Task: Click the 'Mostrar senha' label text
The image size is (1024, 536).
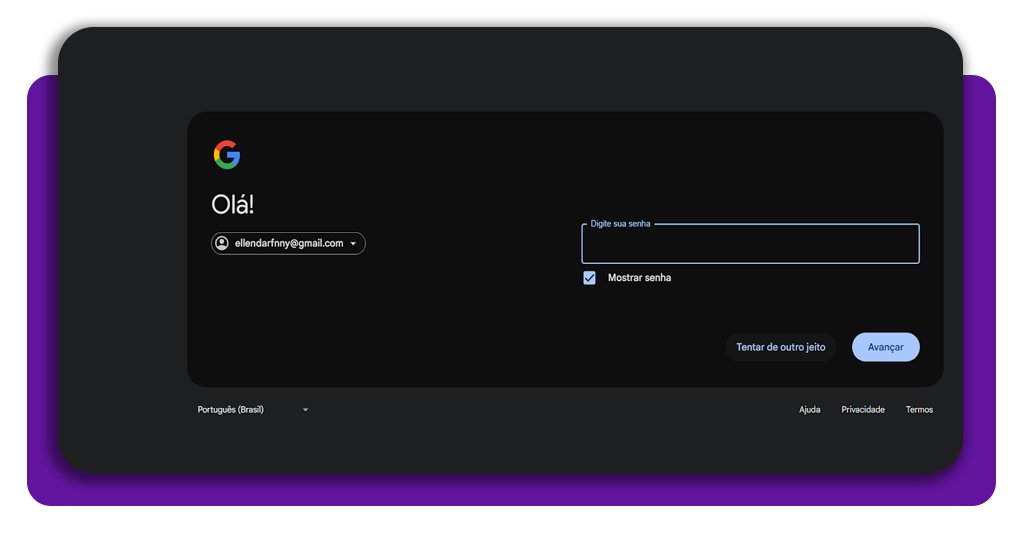Action: (639, 278)
